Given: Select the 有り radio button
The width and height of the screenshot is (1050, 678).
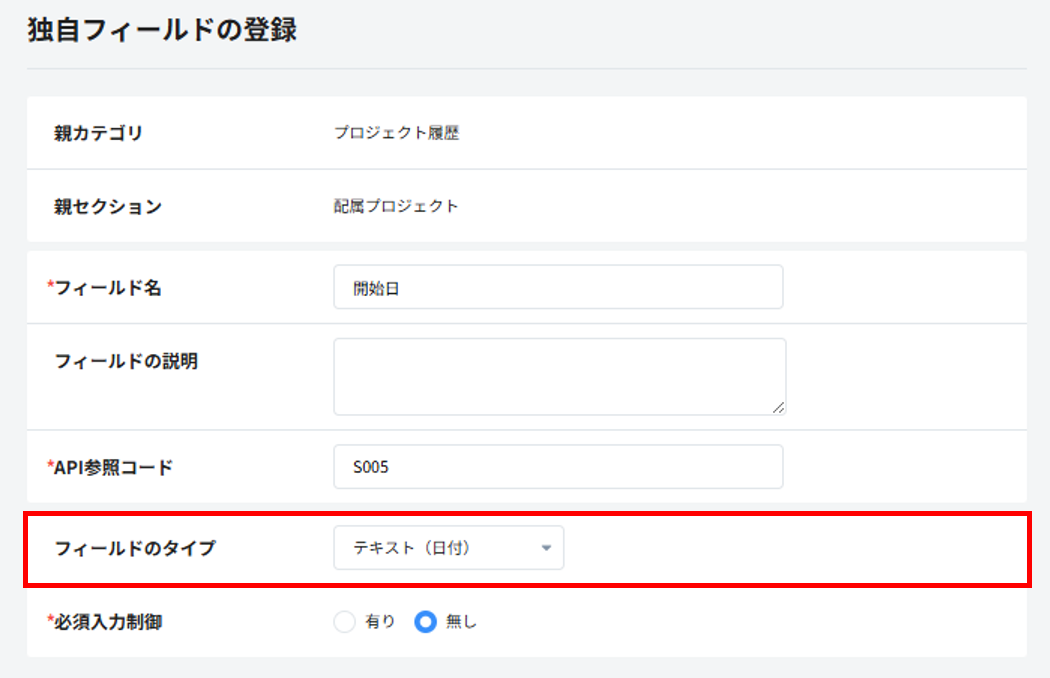Looking at the screenshot, I should [344, 622].
